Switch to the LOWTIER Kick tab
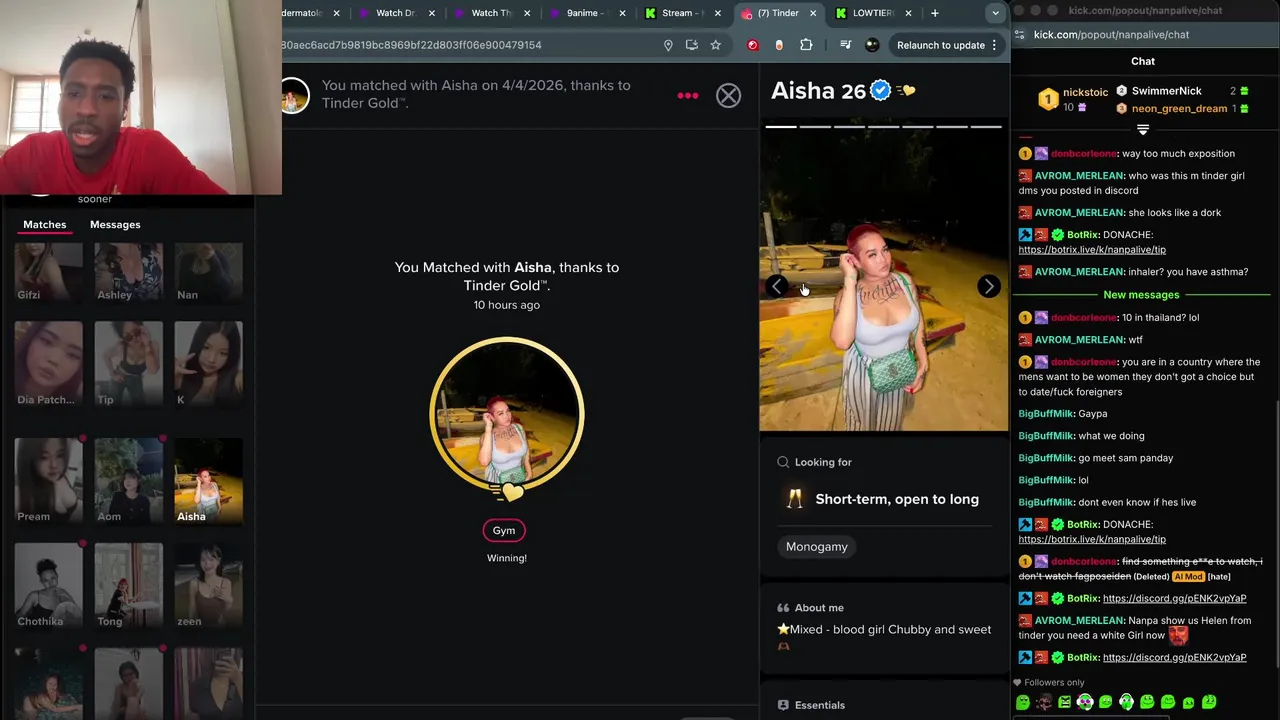The height and width of the screenshot is (720, 1280). [872, 13]
